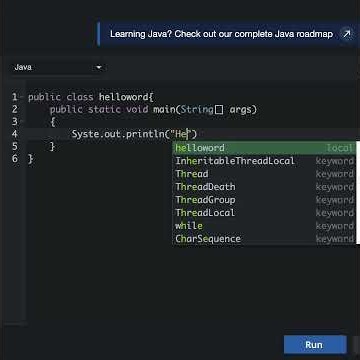Click line number 3 in gutter

pos(14,122)
